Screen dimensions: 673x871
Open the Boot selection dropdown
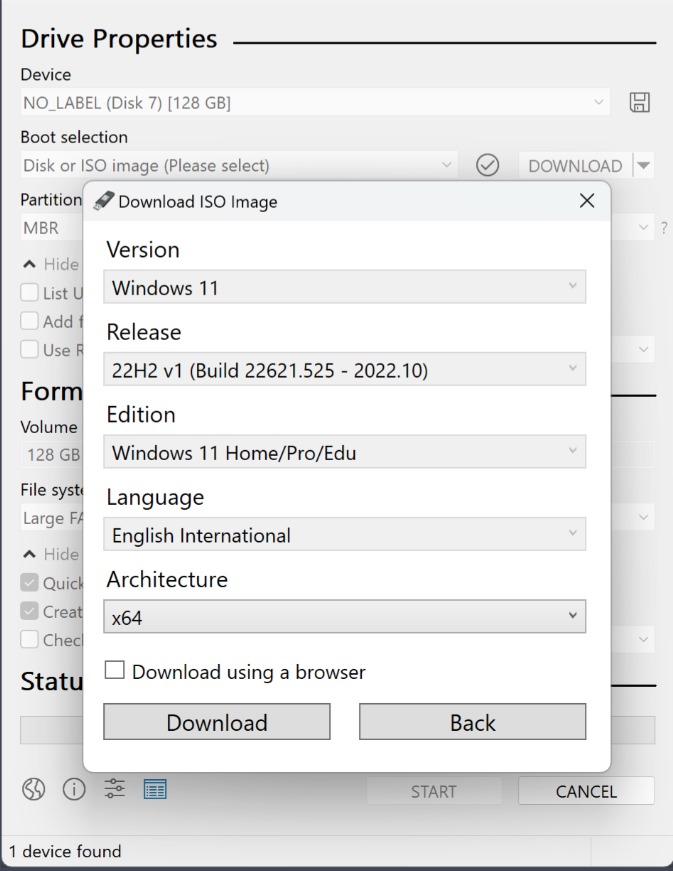click(239, 165)
